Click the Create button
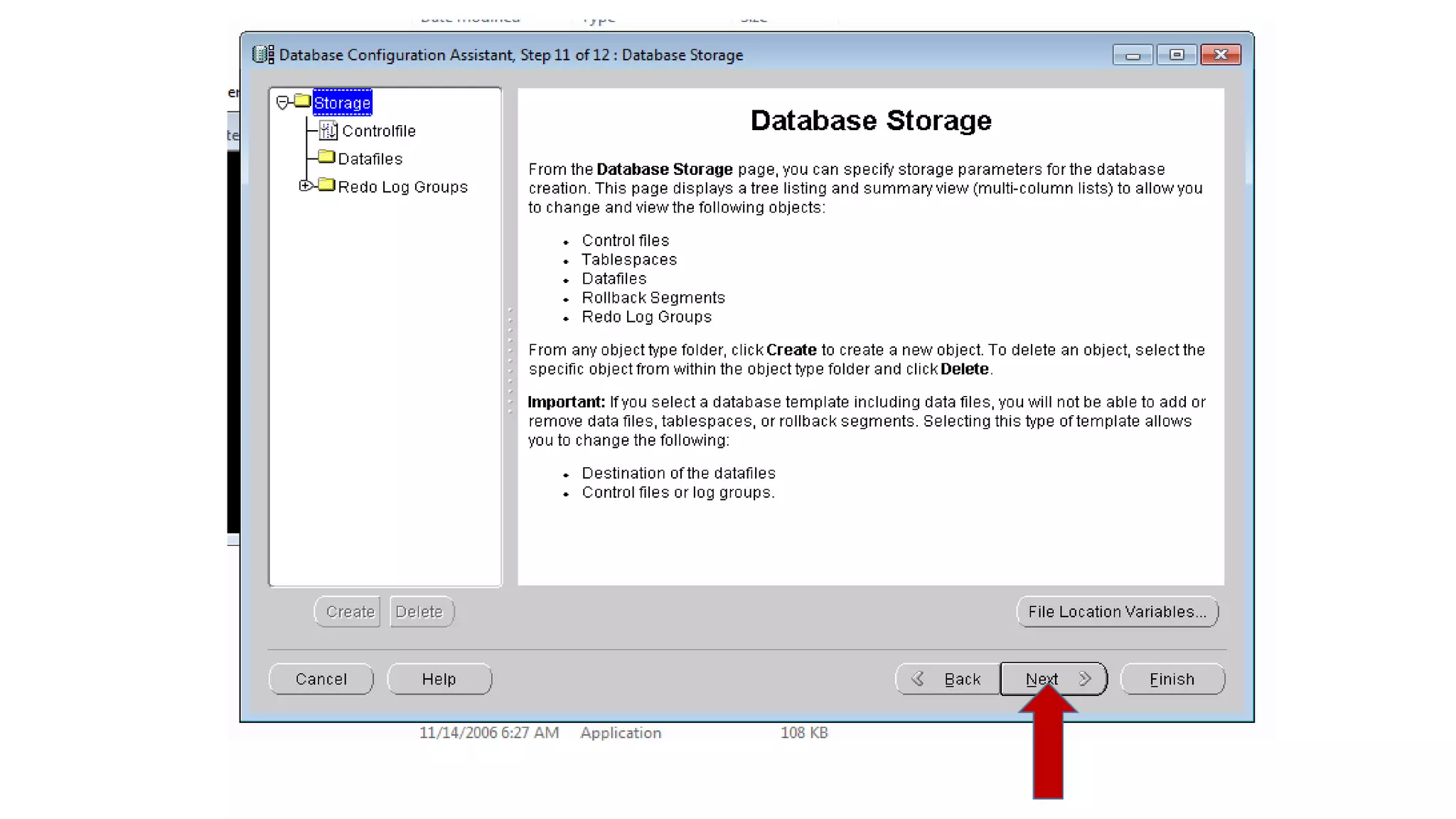This screenshot has width=1456, height=819. pos(350,612)
